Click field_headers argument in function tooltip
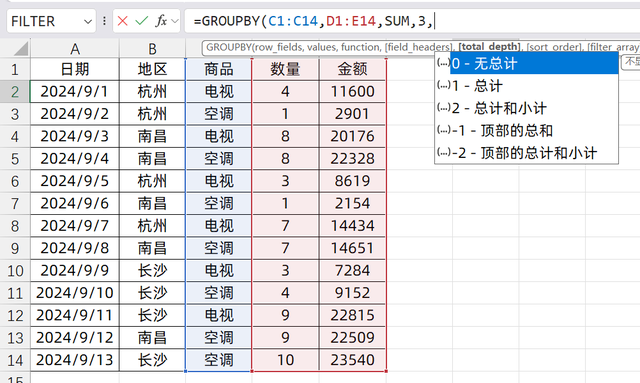This screenshot has width=640, height=383. coord(419,47)
